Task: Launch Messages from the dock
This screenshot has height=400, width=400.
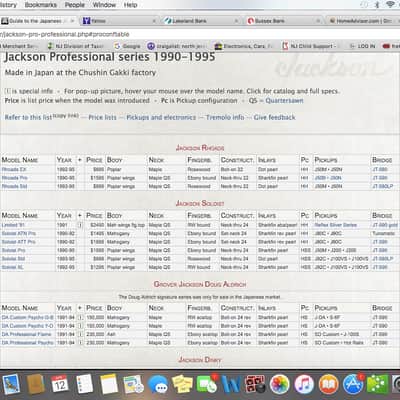Action: [158, 384]
